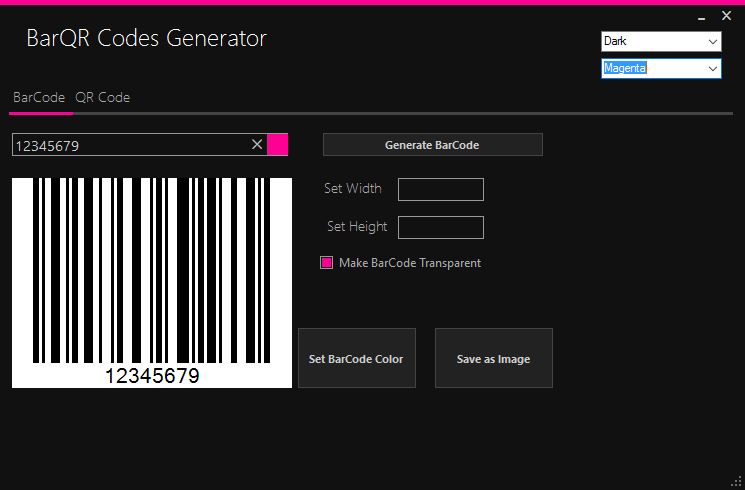
Task: Grab the resize grip in the window corner
Action: pyautogui.click(x=738, y=483)
